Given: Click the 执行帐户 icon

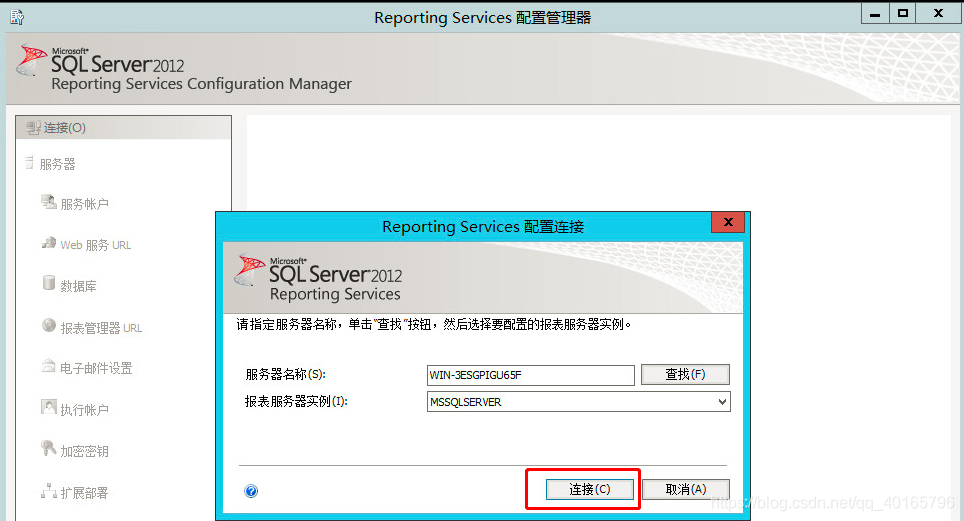Looking at the screenshot, I should pyautogui.click(x=49, y=407).
